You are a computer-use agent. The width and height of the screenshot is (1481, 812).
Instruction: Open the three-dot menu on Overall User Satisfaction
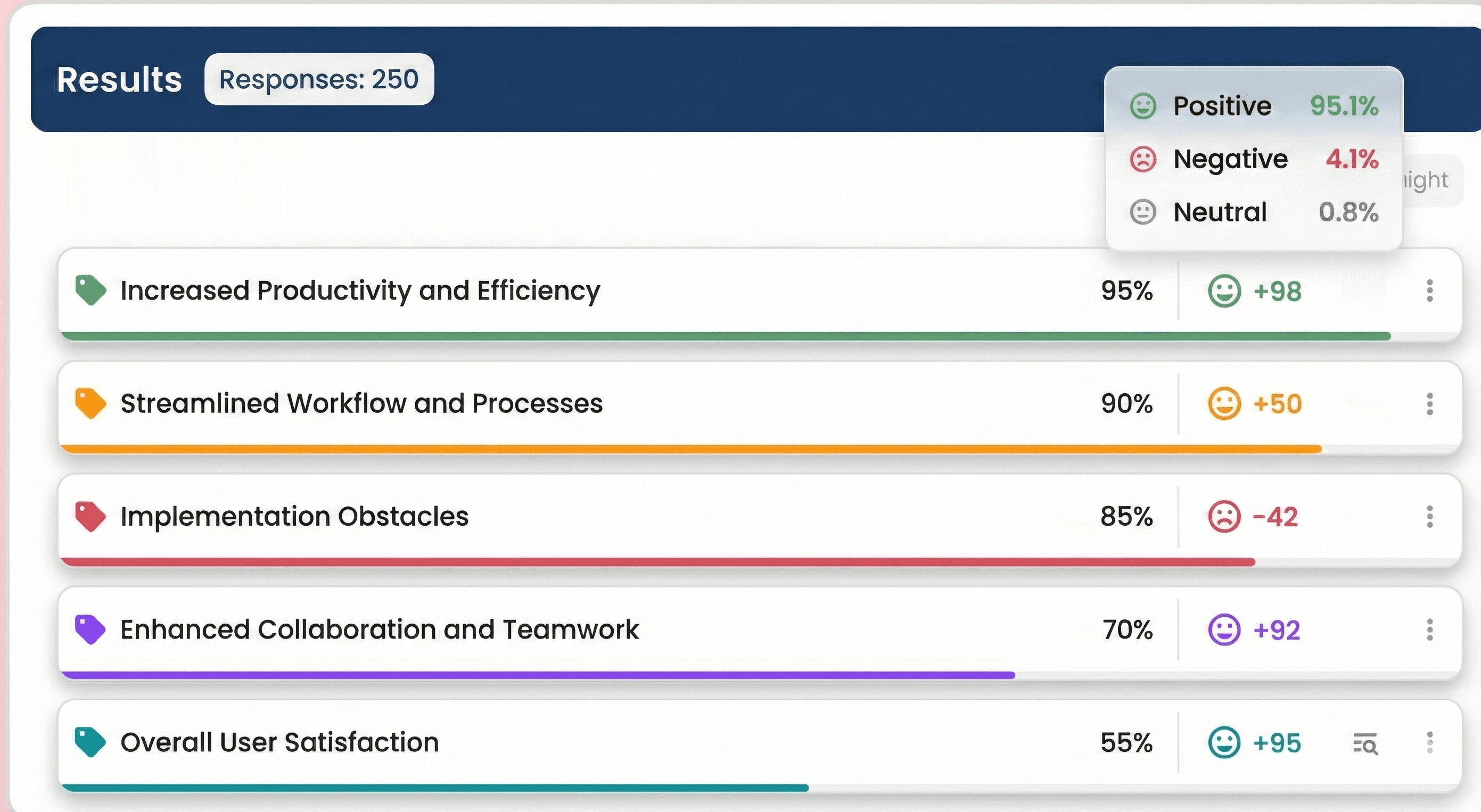point(1431,743)
